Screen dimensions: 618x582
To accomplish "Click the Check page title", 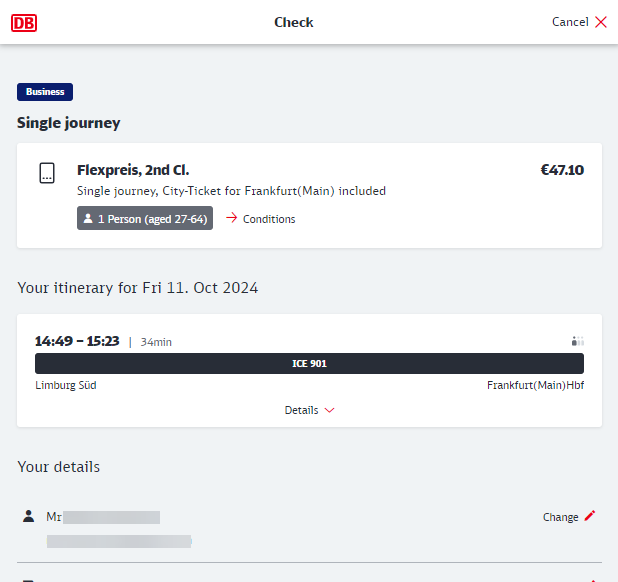I will [x=294, y=22].
